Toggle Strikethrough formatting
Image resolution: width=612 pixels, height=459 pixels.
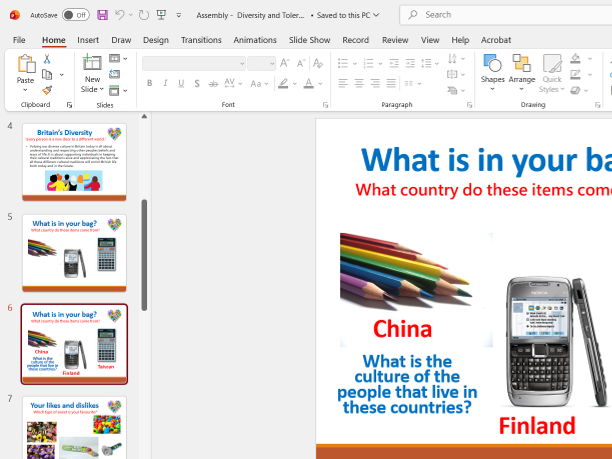tap(213, 83)
